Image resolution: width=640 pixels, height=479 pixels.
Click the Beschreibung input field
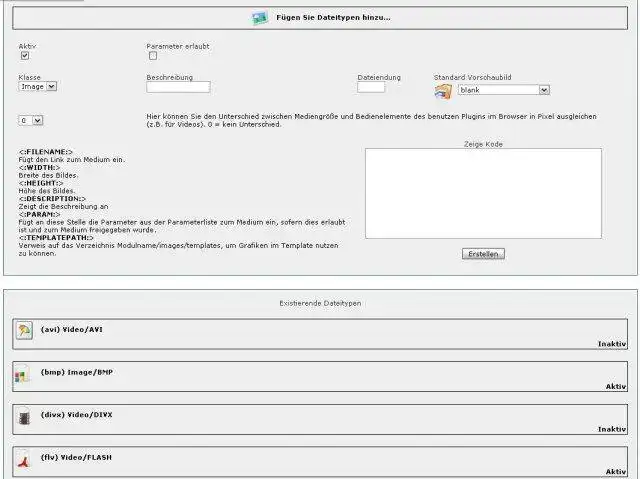[x=178, y=87]
